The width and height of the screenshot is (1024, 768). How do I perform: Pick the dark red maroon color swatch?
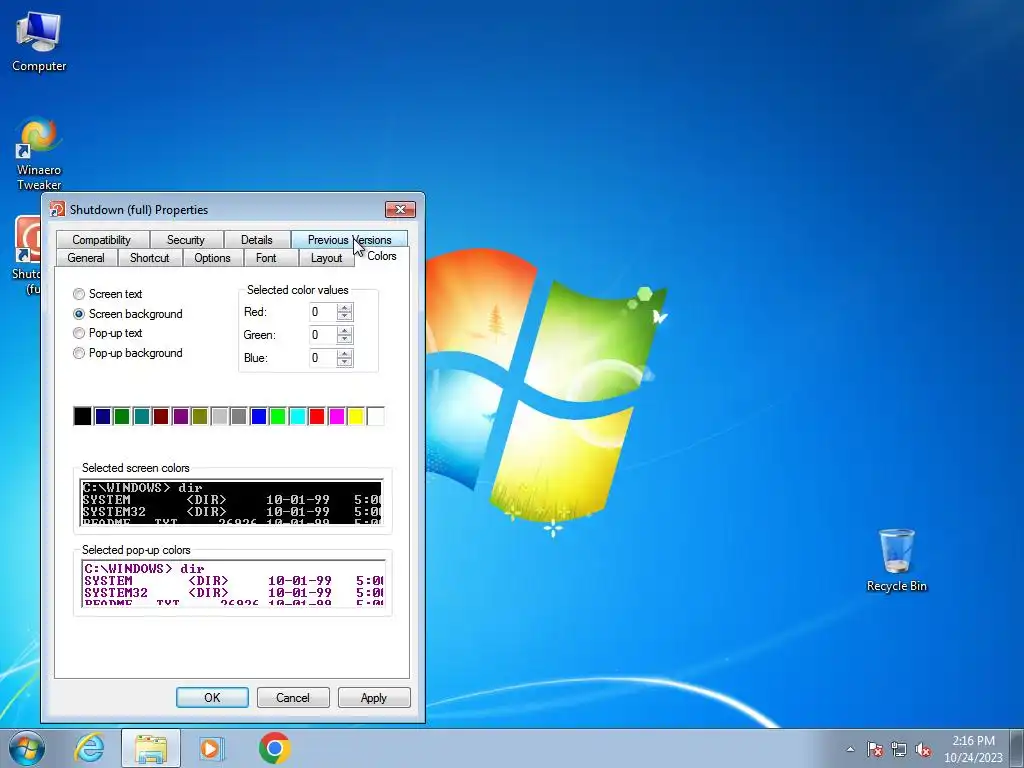pos(161,416)
